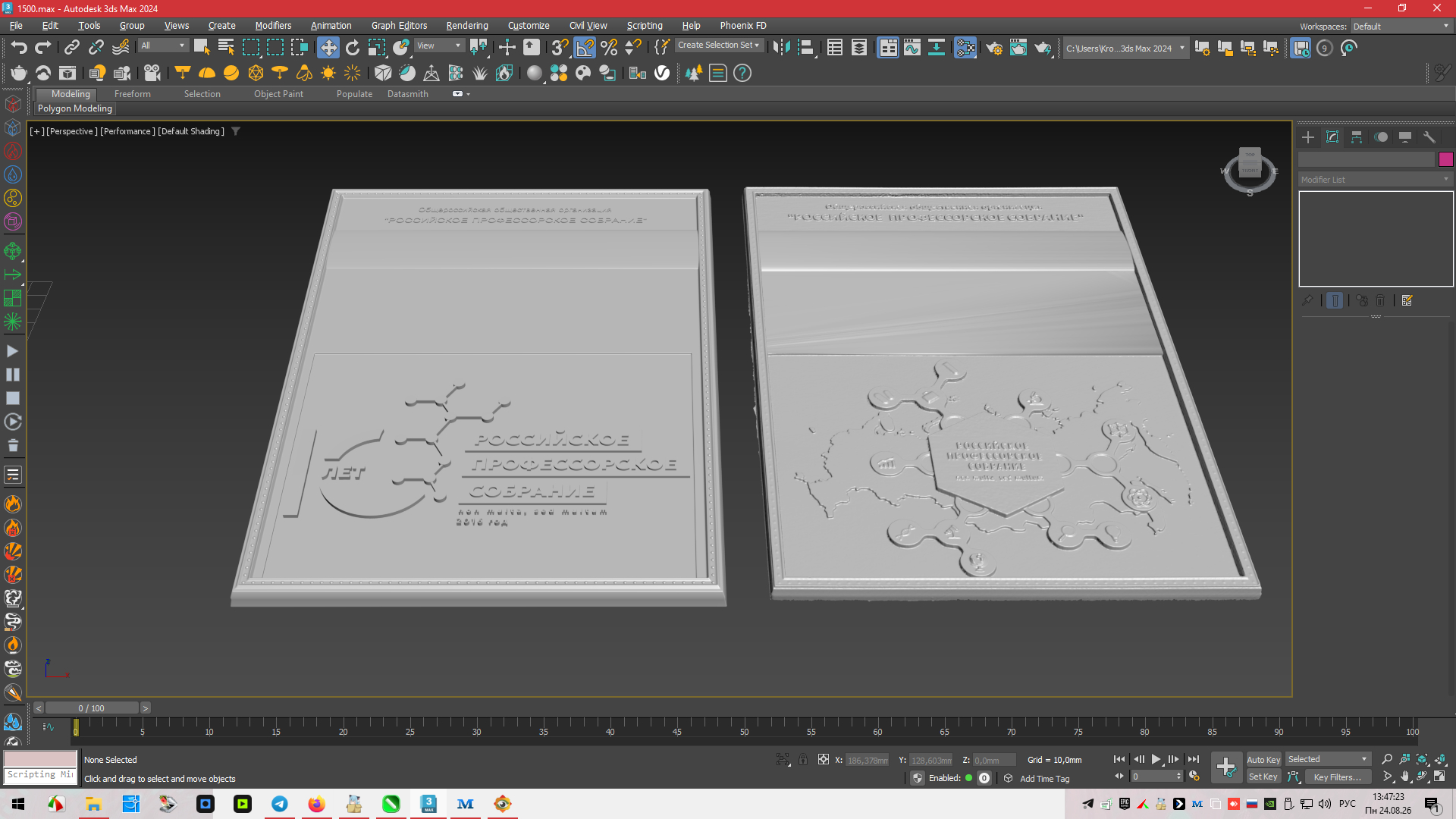This screenshot has width=1456, height=819.
Task: Play the animation
Action: coord(1156,759)
